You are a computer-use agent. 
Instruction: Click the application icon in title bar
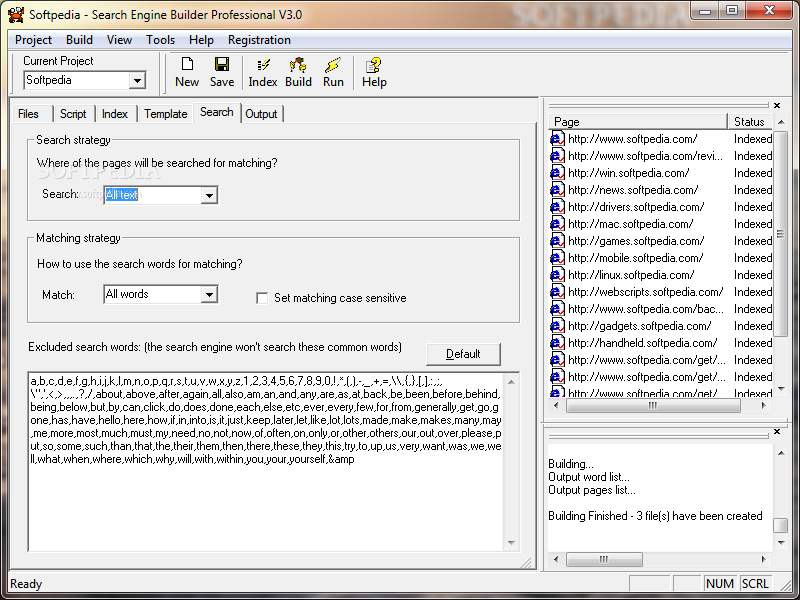point(16,14)
